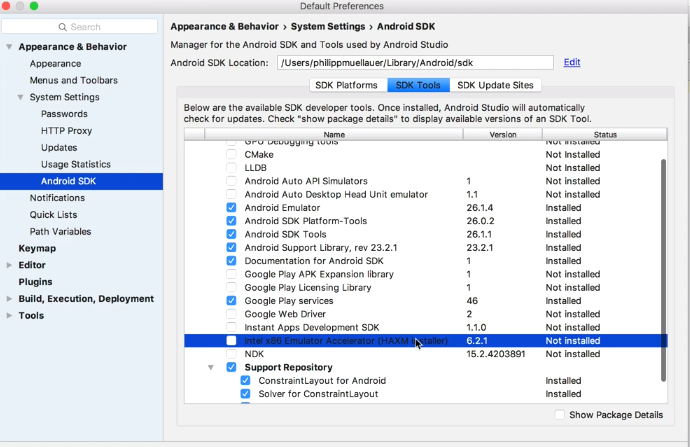Check Intel x86 Emulator Accelerator (HAXM) checkbox
This screenshot has height=447, width=690.
(231, 341)
